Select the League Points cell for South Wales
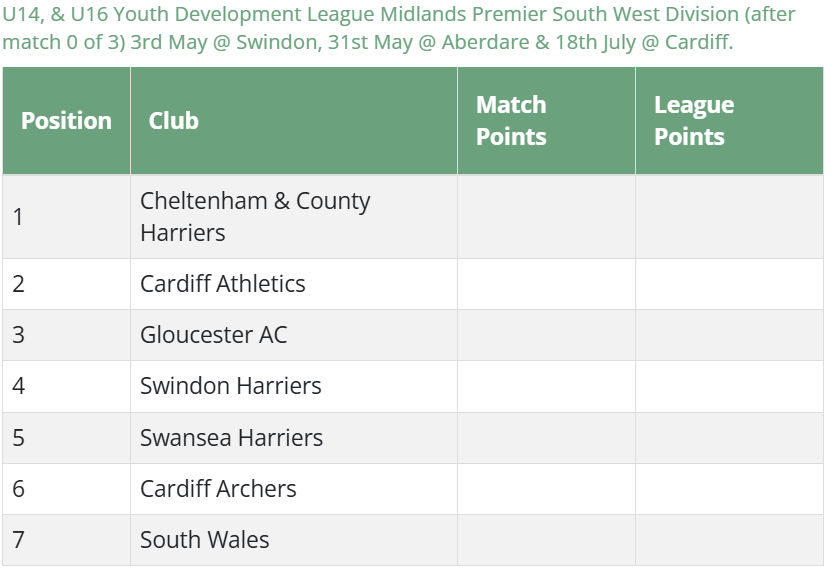 click(x=729, y=540)
